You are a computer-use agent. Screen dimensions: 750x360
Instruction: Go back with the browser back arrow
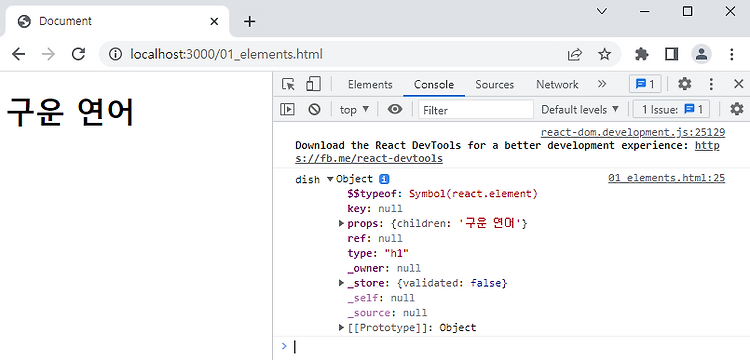(x=18, y=54)
